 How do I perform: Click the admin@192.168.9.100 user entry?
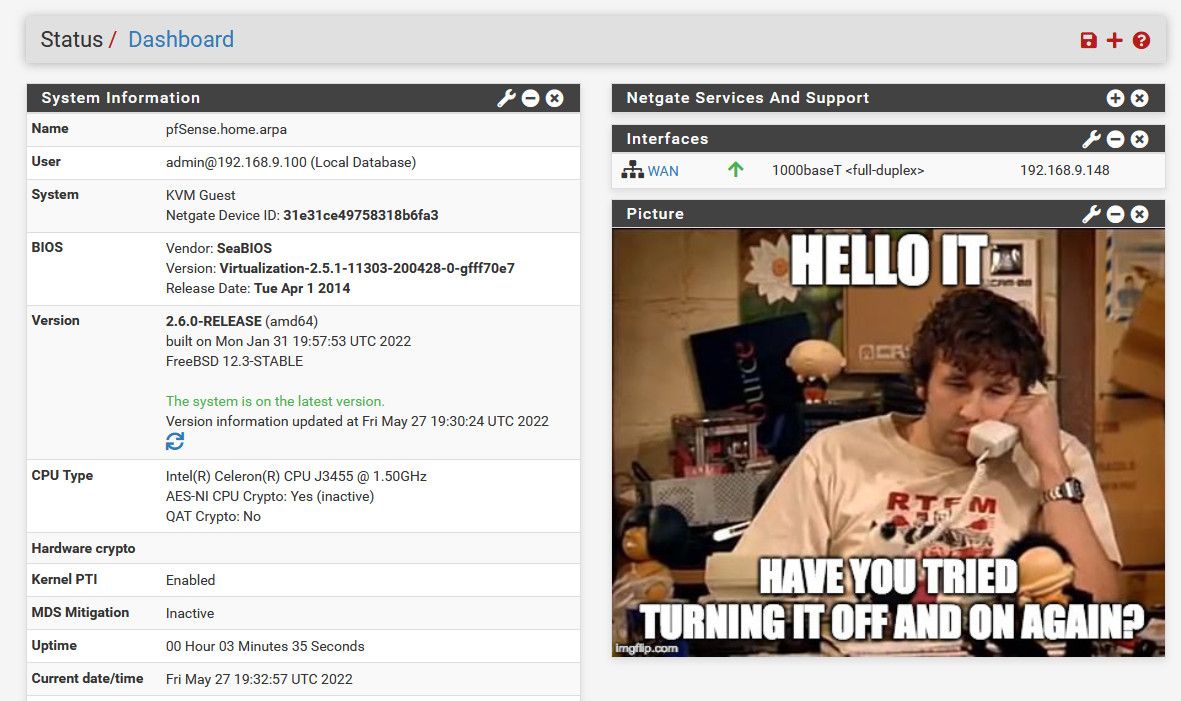coord(291,163)
